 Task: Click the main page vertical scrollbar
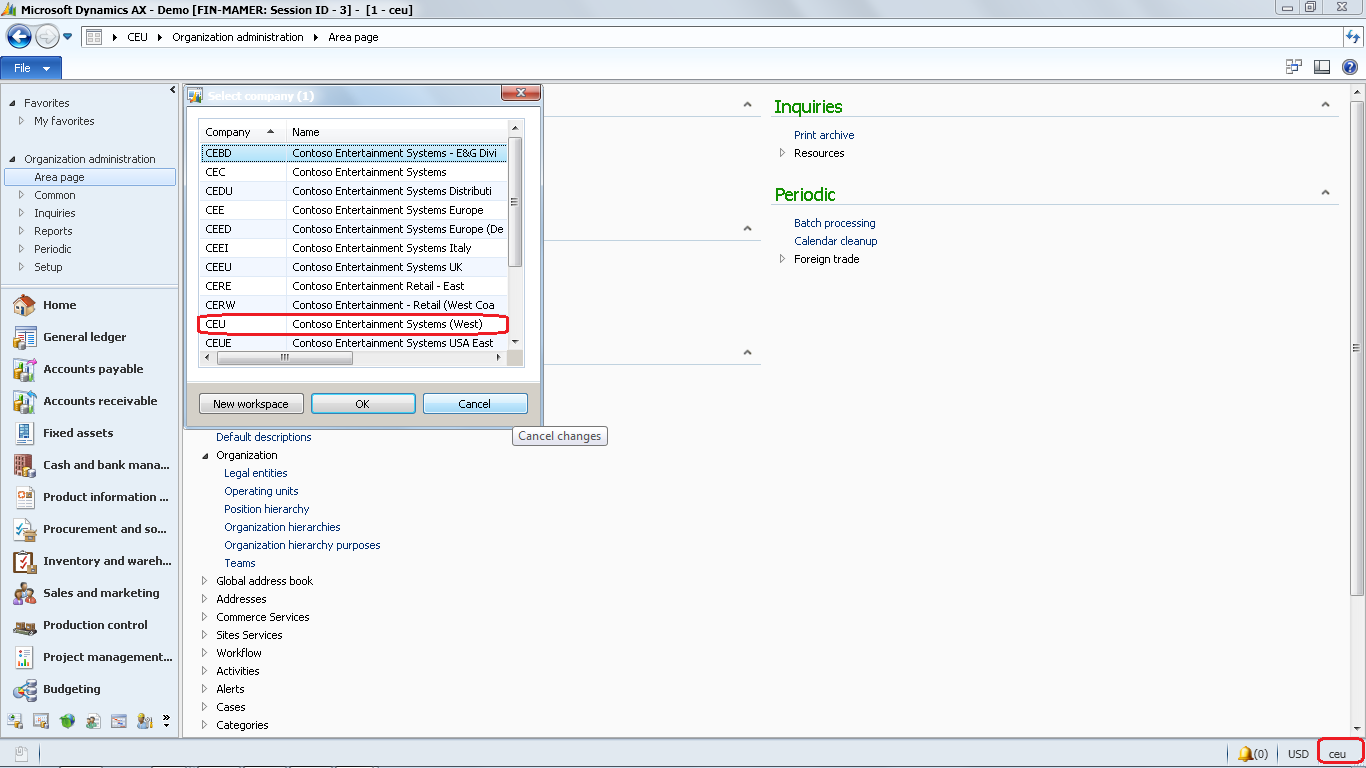tap(1357, 348)
